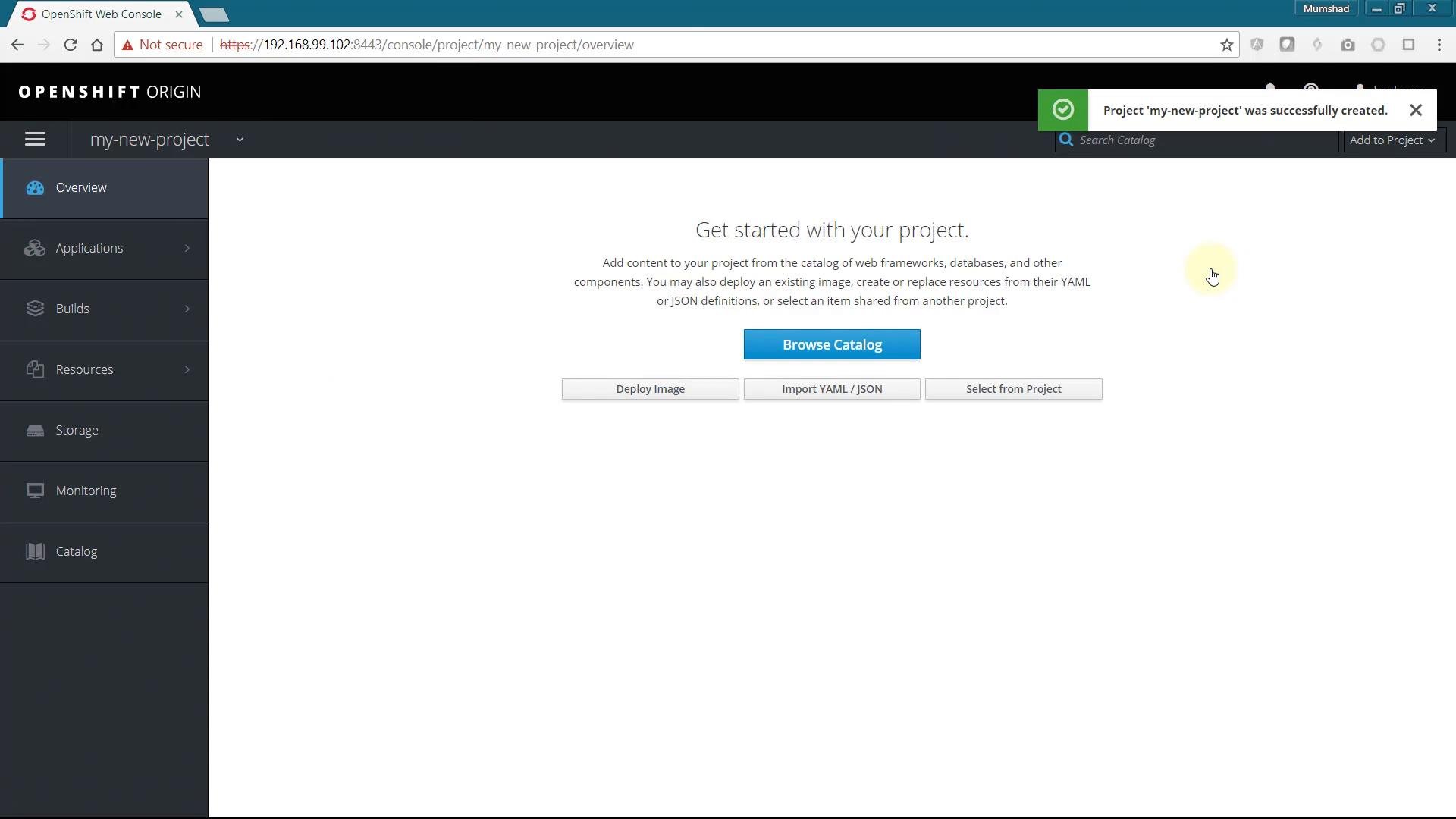Open the Builds menu item

tap(104, 309)
